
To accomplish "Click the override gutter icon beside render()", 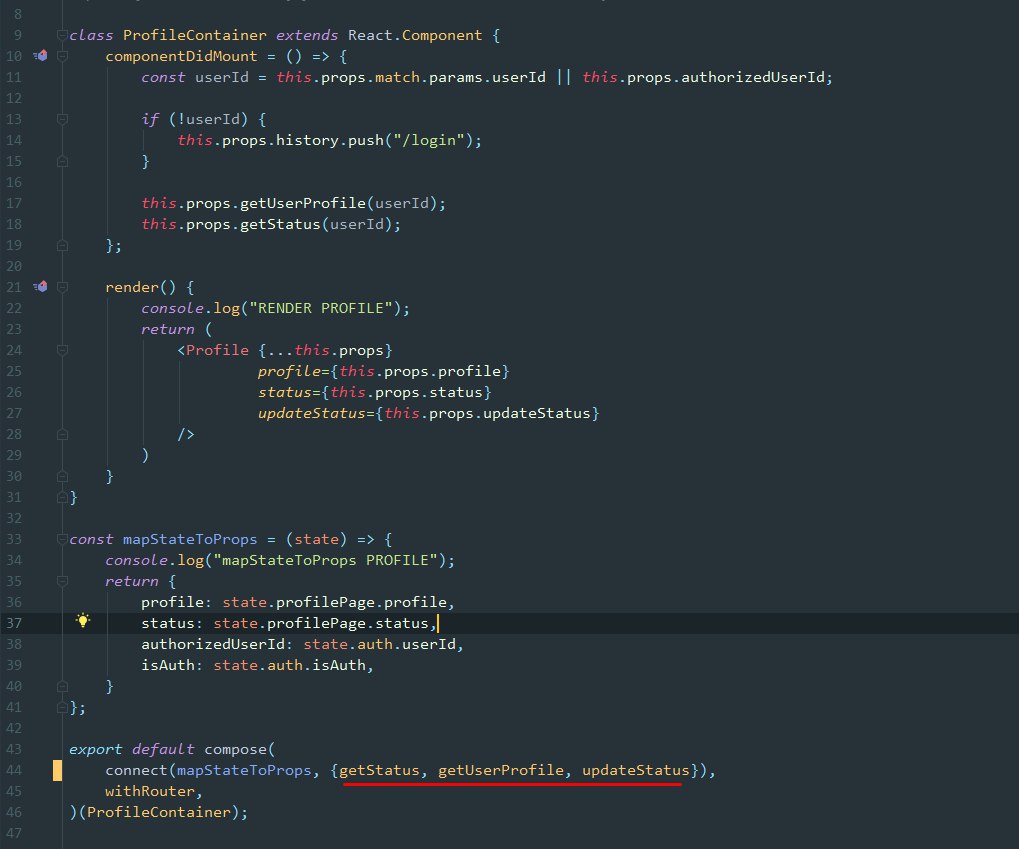I will pyautogui.click(x=40, y=287).
